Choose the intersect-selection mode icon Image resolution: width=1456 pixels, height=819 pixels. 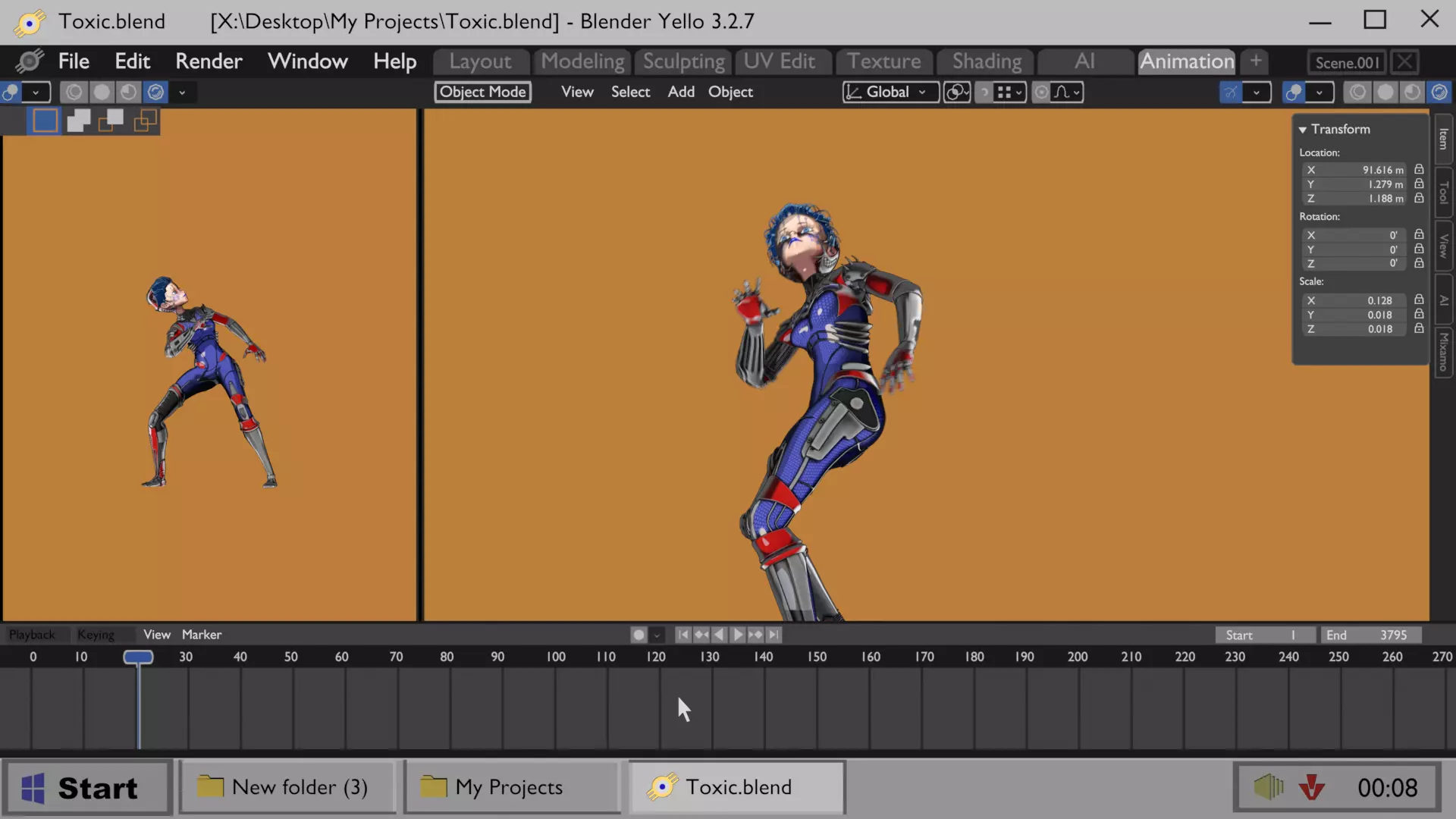(145, 121)
